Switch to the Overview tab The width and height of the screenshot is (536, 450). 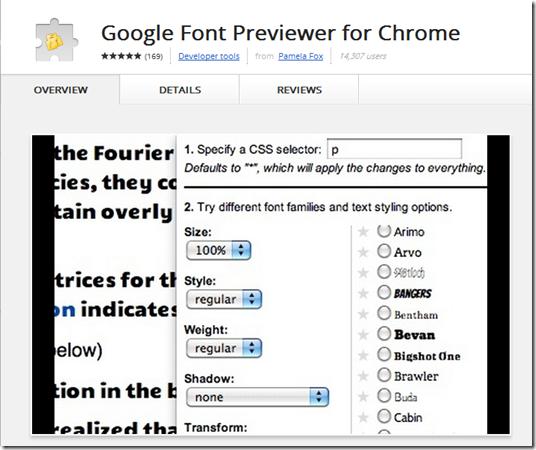(61, 90)
